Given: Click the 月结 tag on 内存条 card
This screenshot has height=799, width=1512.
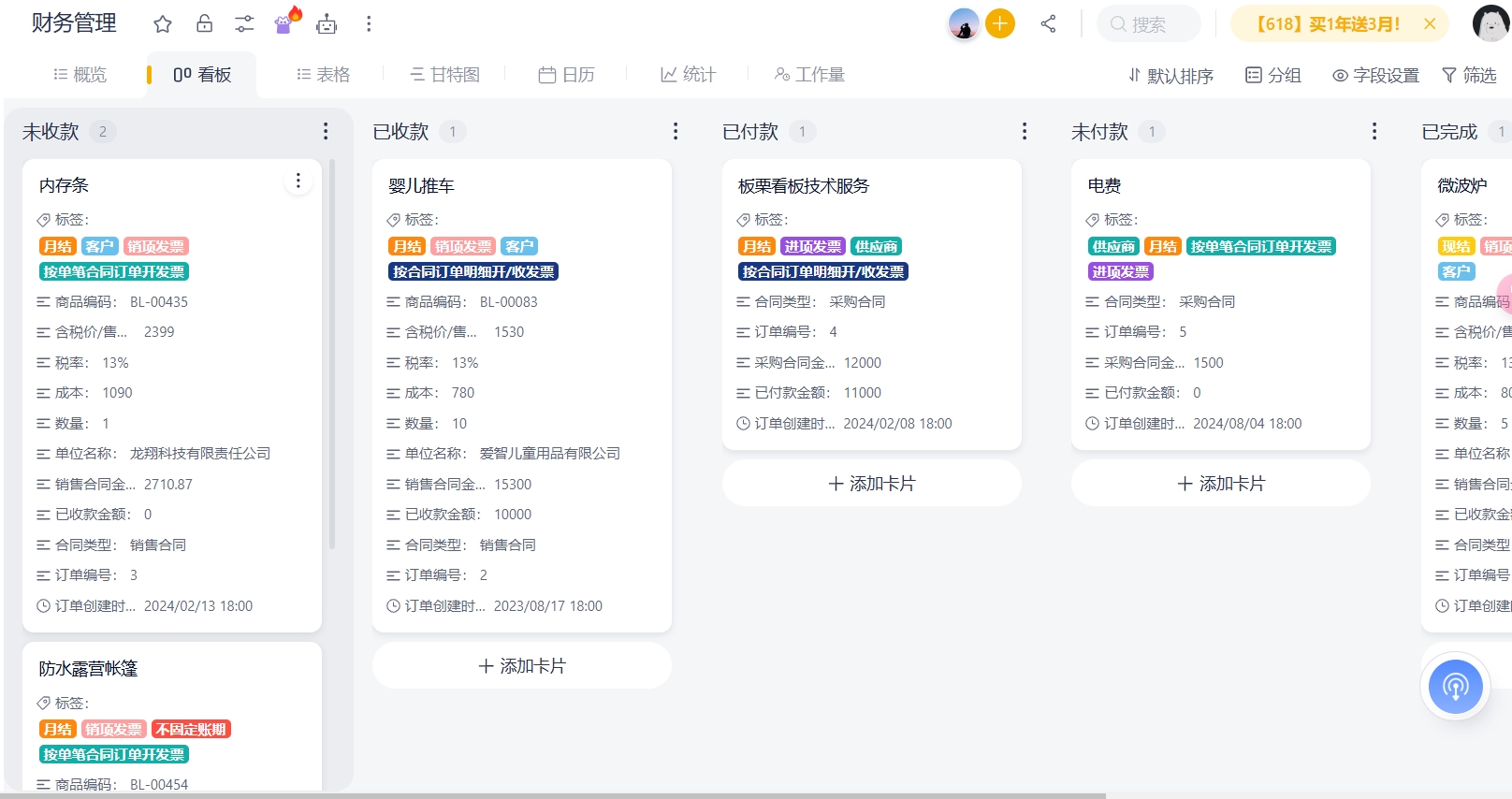Looking at the screenshot, I should click(57, 246).
